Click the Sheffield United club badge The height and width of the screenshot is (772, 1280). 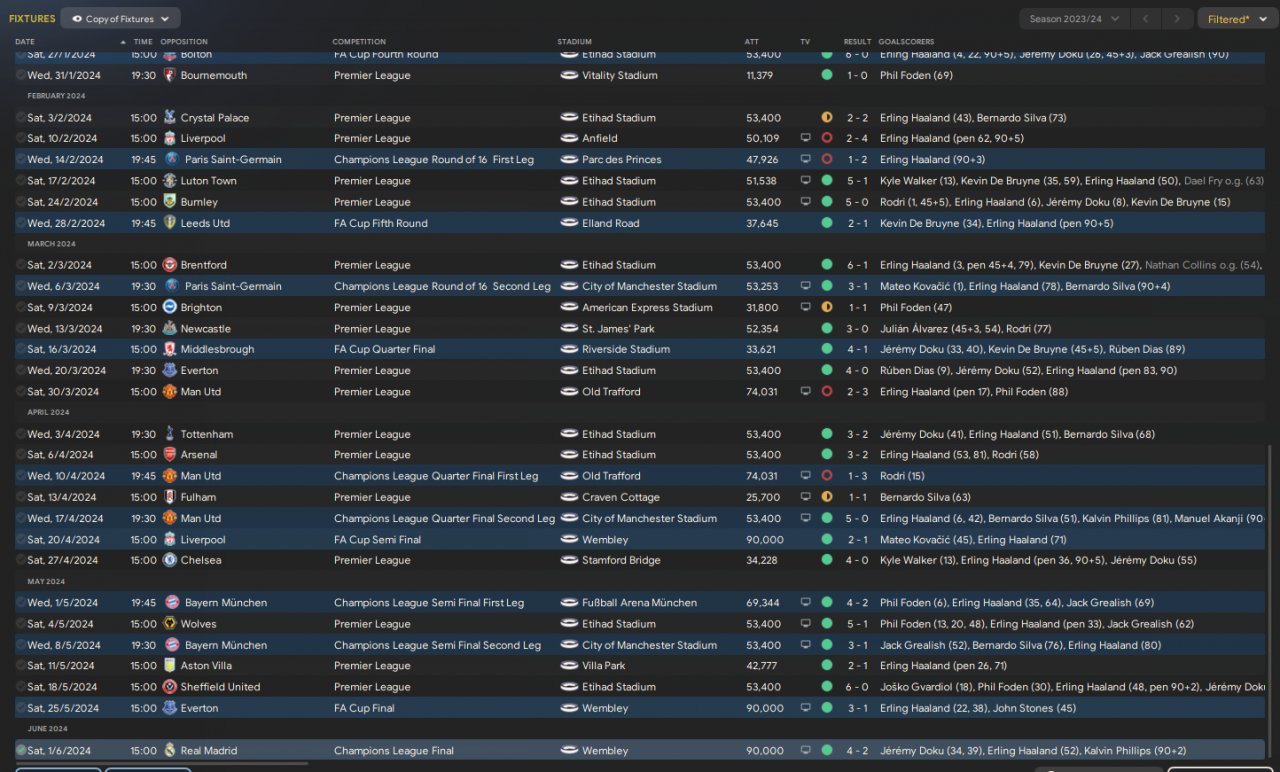[x=169, y=687]
